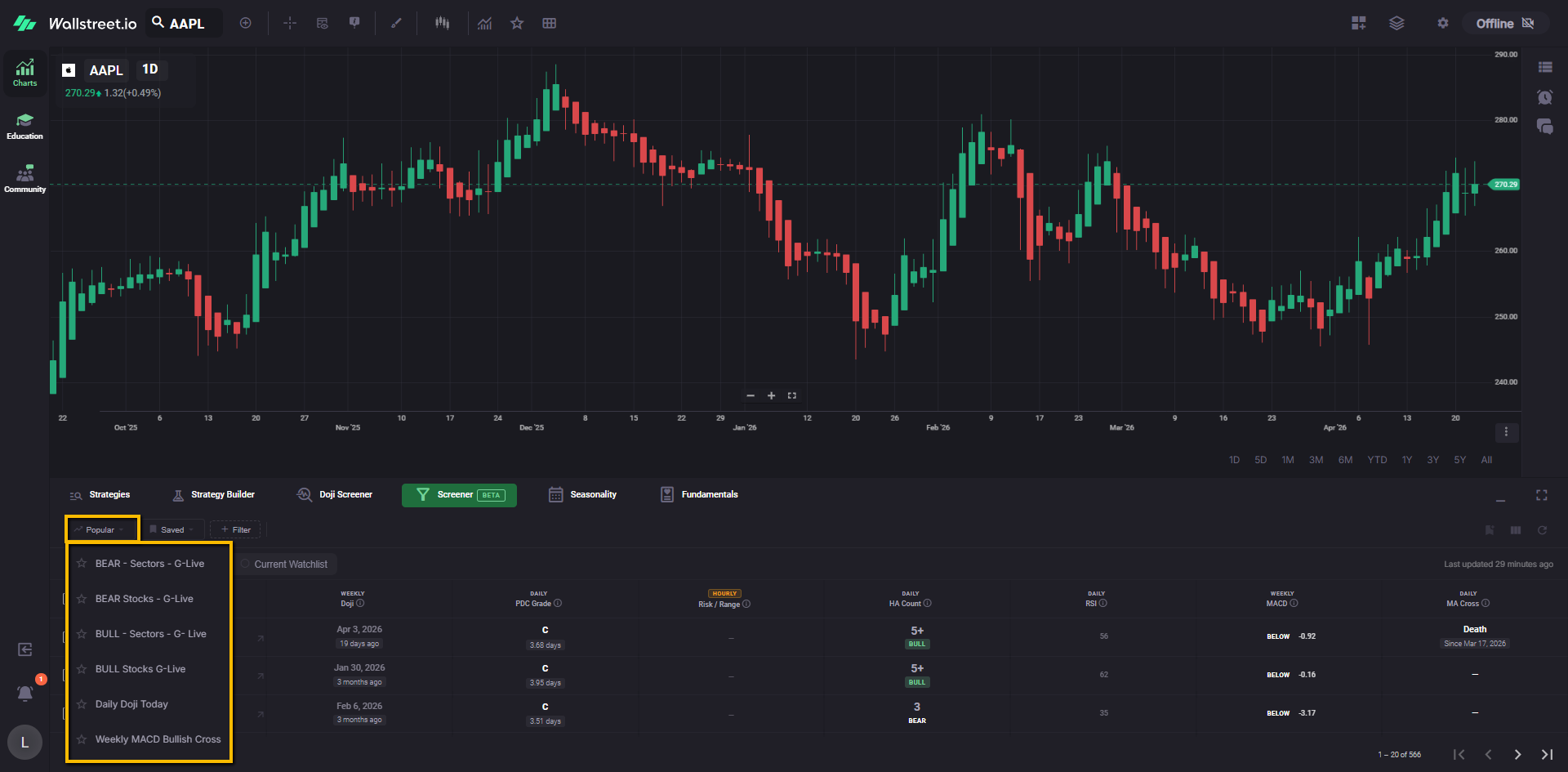Click the add Filter button

coord(235,529)
